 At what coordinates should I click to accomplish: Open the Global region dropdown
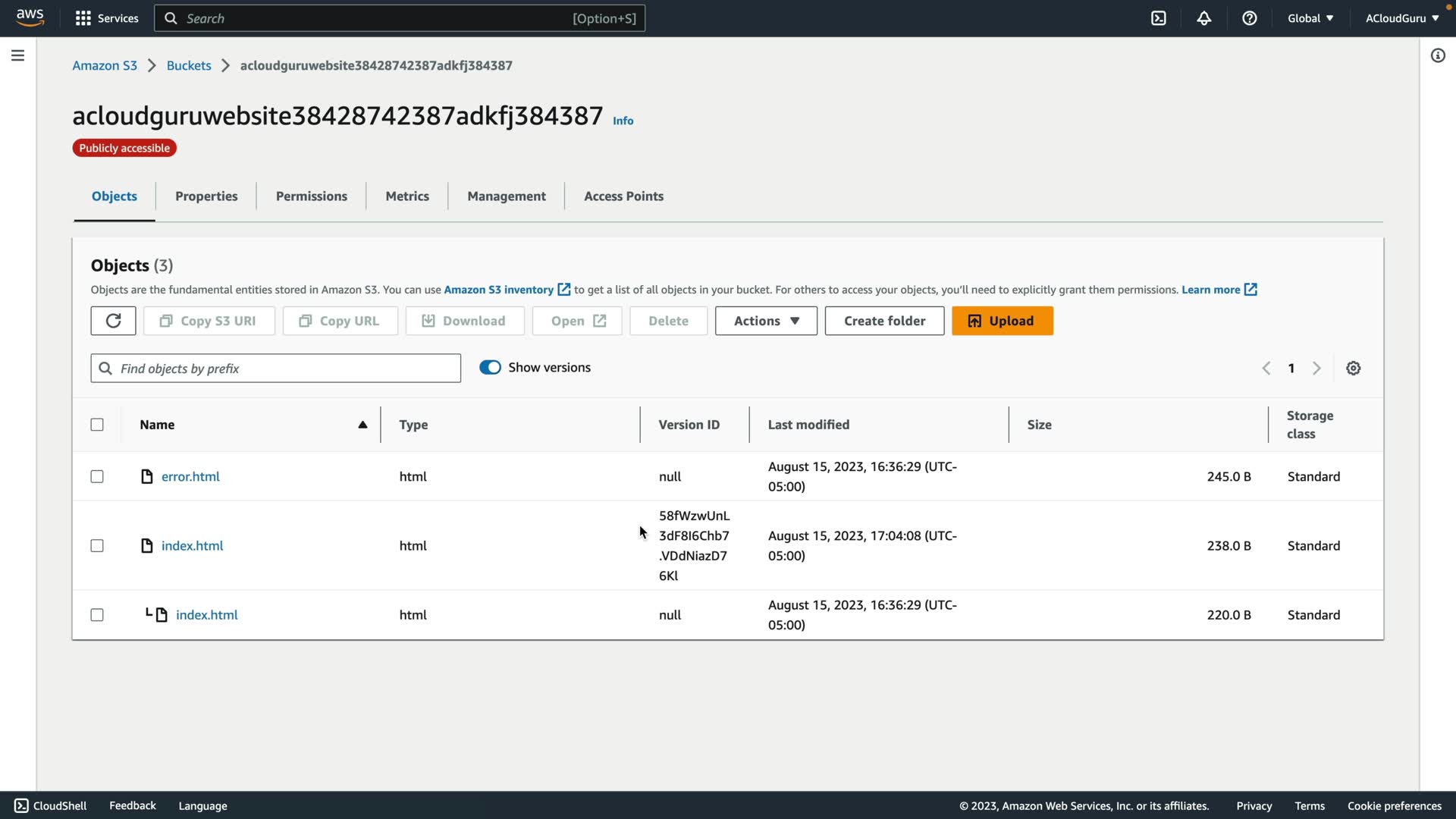click(1310, 18)
